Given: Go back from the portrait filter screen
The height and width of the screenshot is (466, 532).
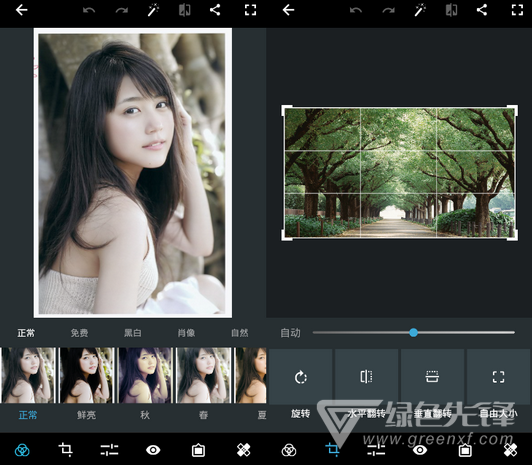Looking at the screenshot, I should click(21, 10).
